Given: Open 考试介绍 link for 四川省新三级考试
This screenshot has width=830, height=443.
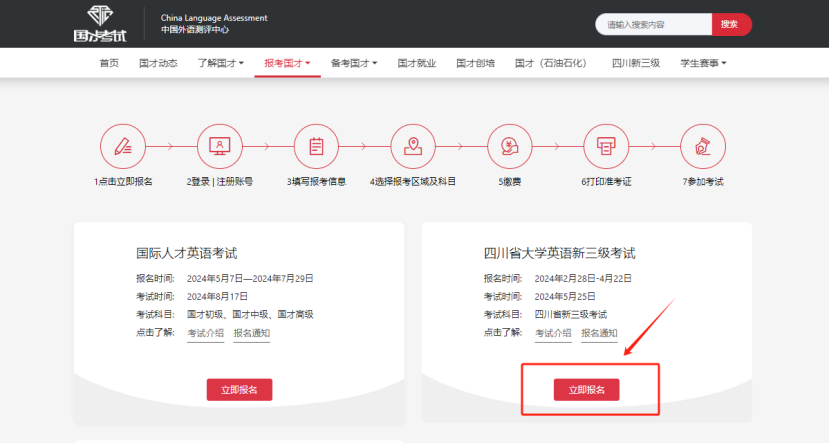Looking at the screenshot, I should (x=553, y=333).
